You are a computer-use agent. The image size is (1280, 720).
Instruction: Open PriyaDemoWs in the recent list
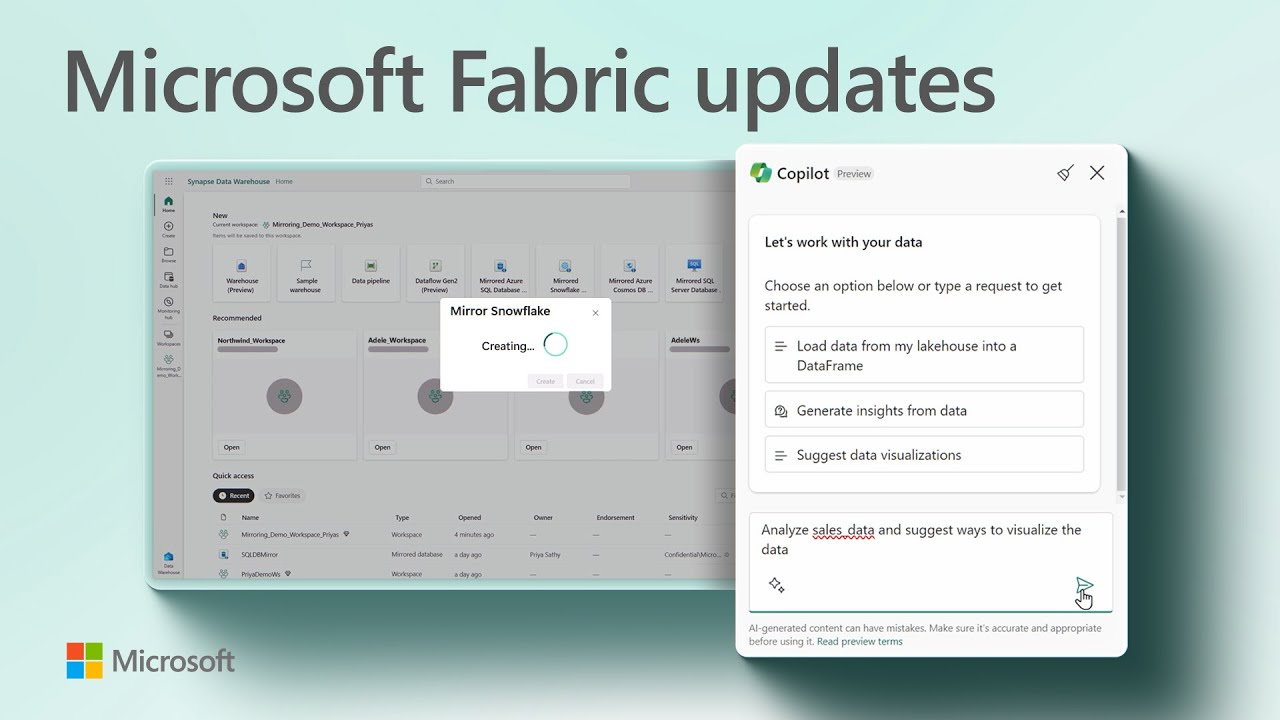(262, 574)
